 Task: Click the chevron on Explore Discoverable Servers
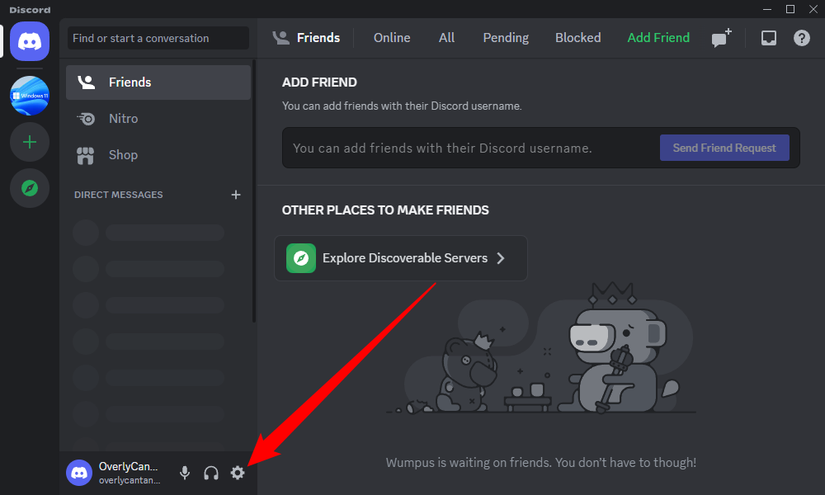tap(501, 258)
